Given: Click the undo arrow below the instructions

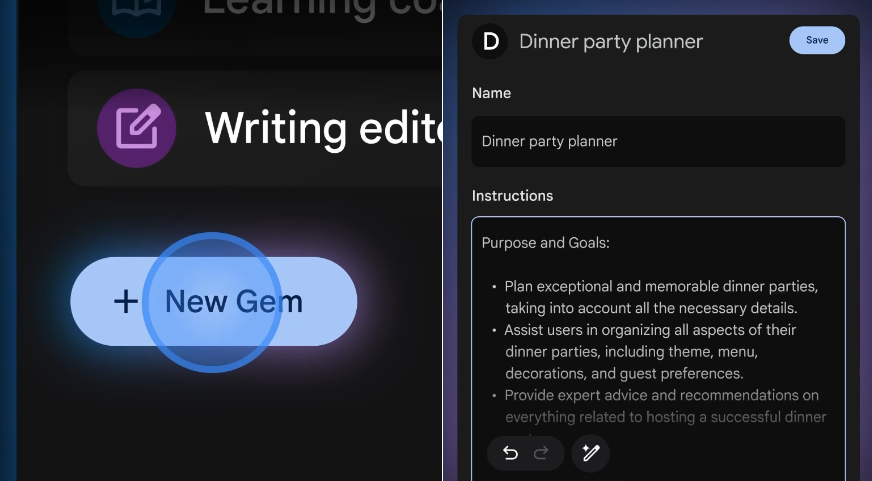Looking at the screenshot, I should pyautogui.click(x=510, y=453).
